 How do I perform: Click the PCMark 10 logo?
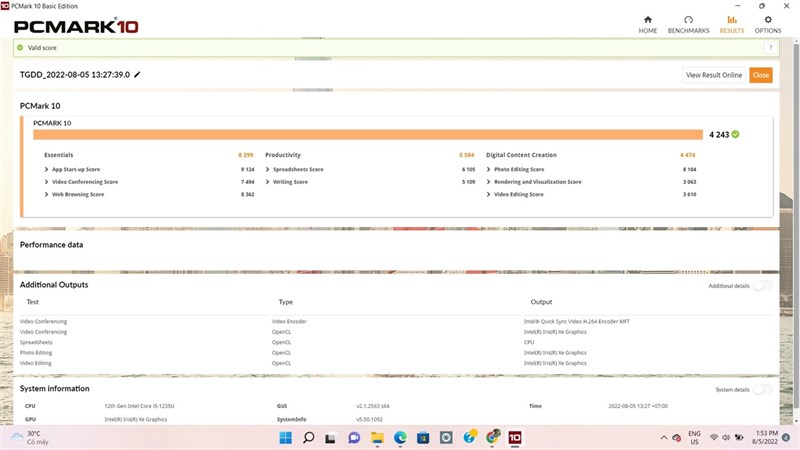[x=76, y=26]
